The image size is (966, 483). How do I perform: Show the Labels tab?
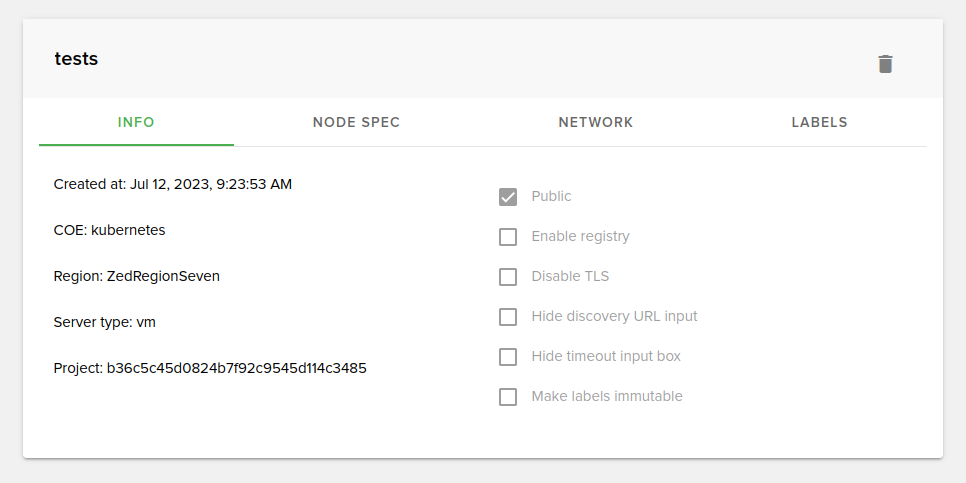(x=819, y=123)
